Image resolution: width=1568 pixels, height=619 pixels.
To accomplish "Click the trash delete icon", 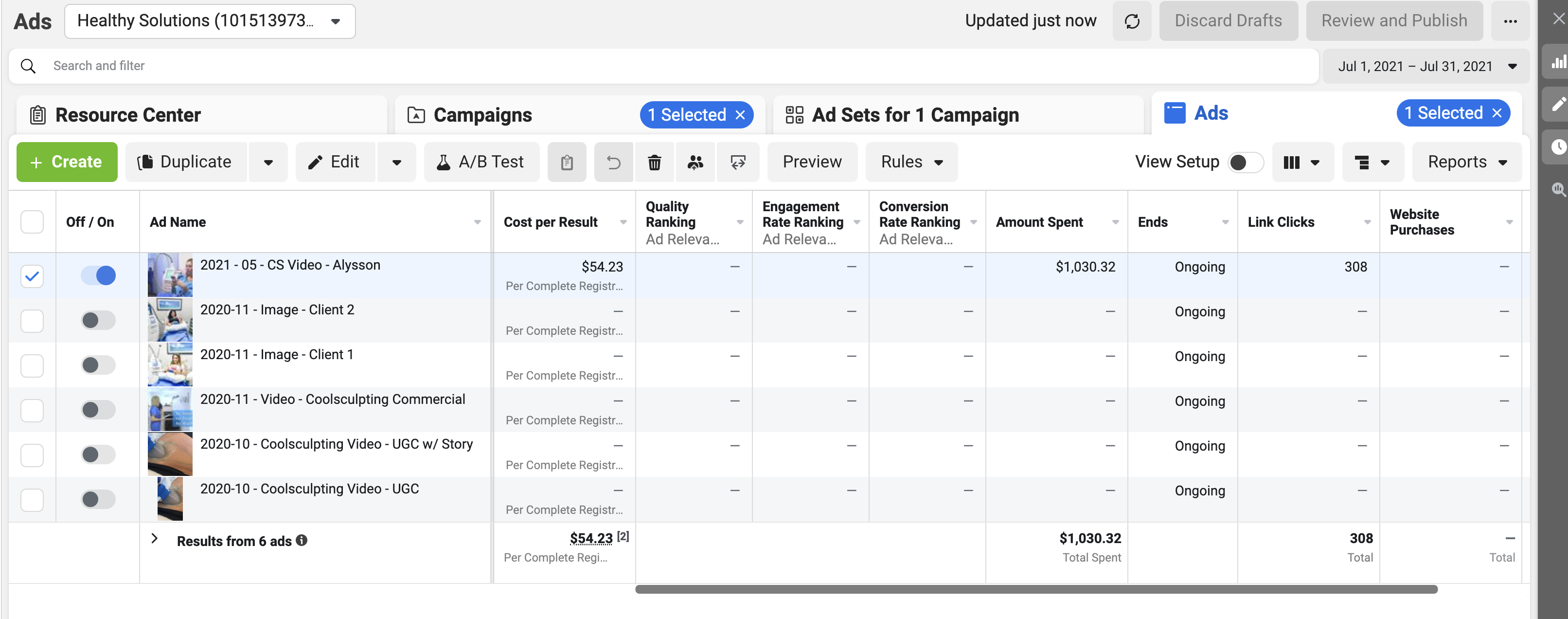I will pos(654,162).
